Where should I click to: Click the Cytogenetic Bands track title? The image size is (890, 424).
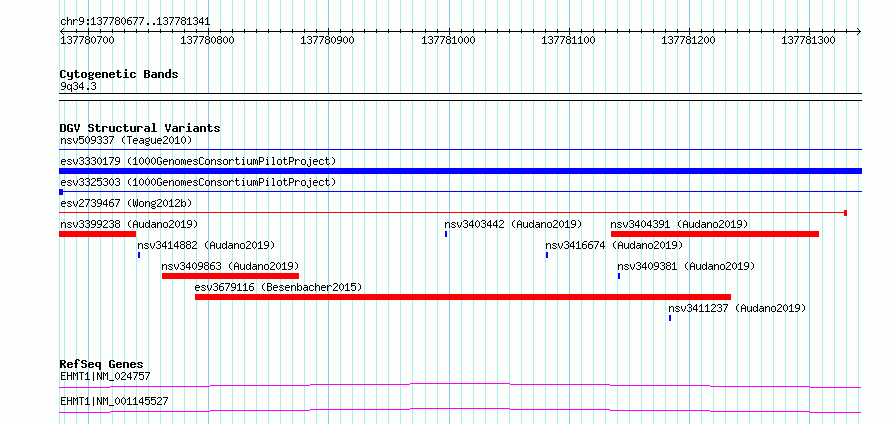click(x=119, y=74)
